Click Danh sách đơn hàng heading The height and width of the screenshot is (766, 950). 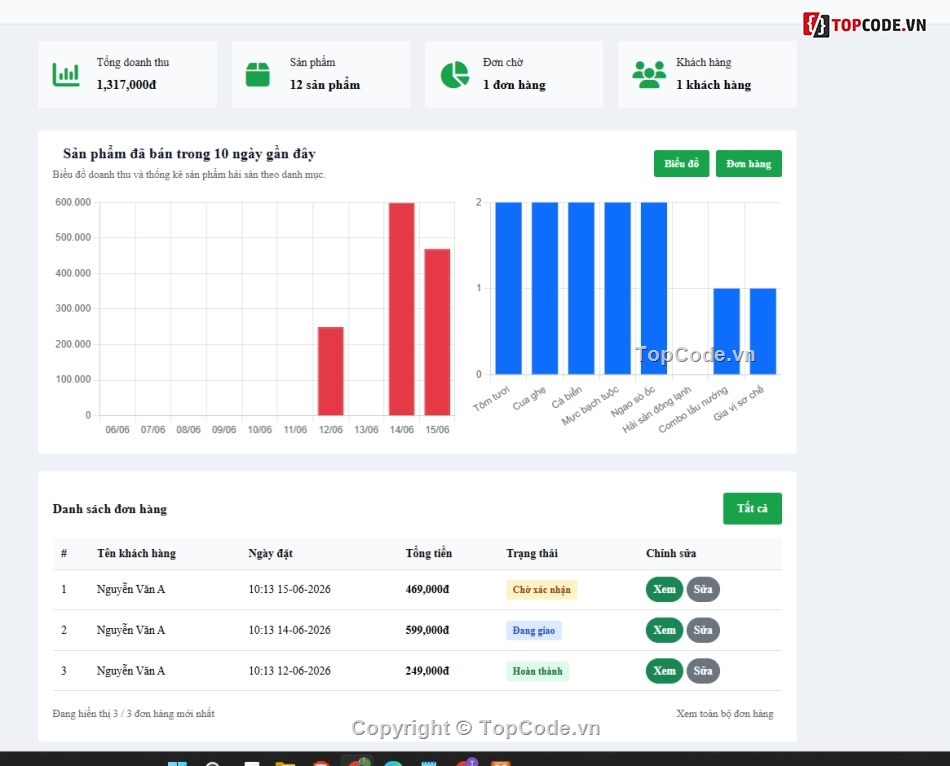[110, 509]
